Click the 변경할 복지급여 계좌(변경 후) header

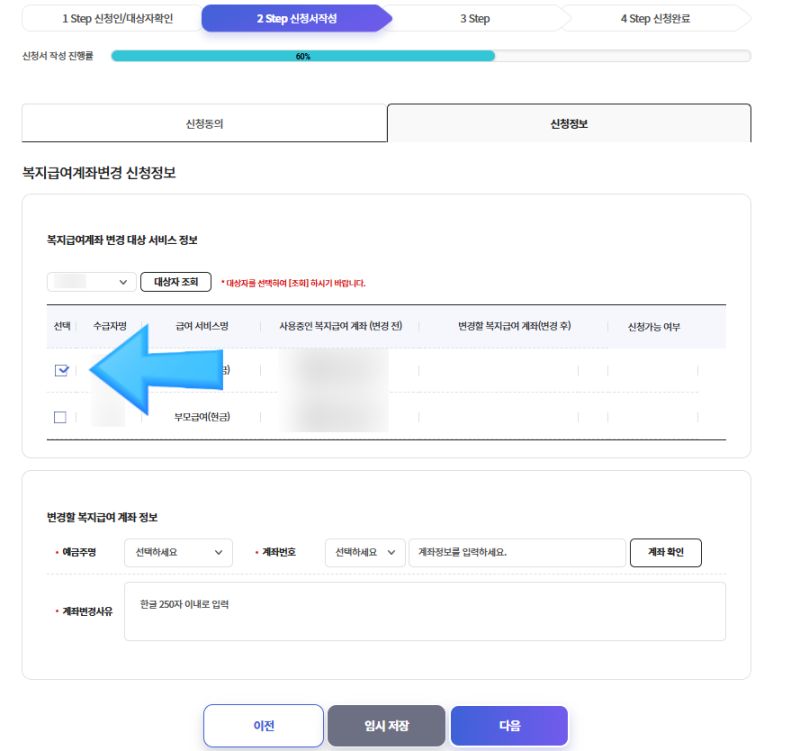(514, 326)
